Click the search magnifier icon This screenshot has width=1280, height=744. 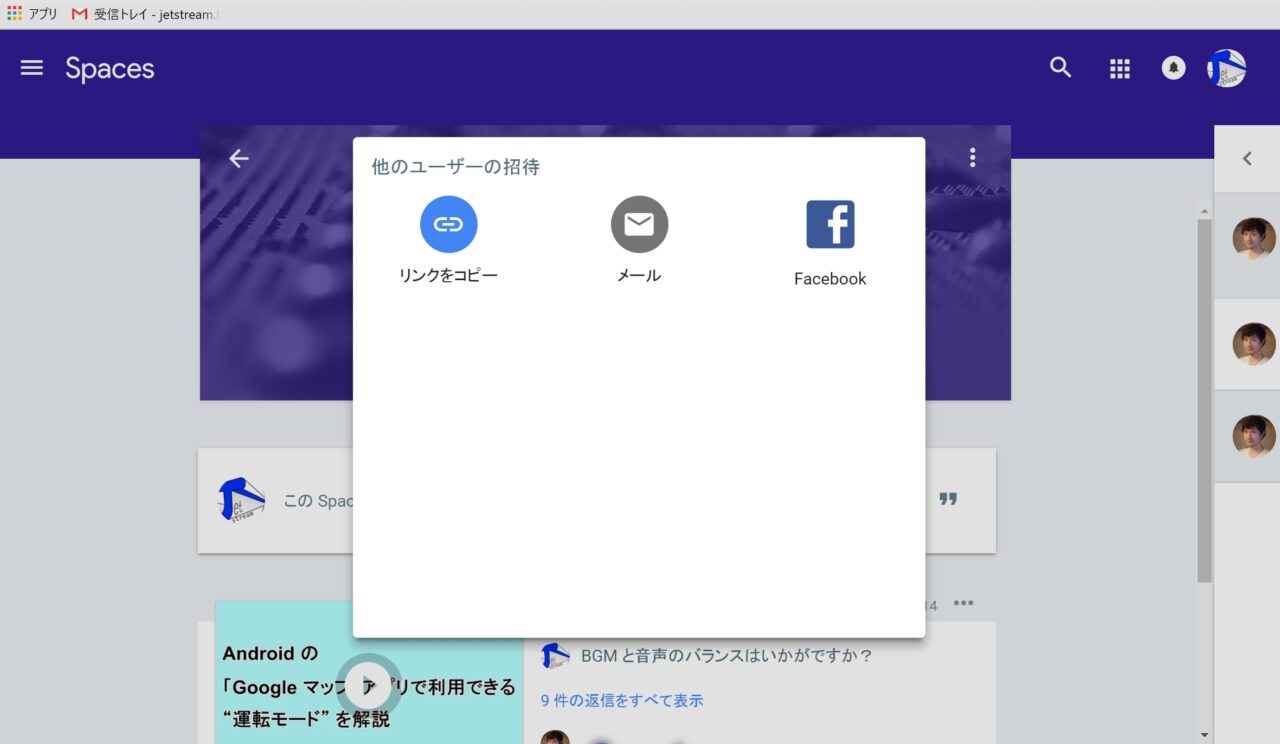pyautogui.click(x=1060, y=68)
